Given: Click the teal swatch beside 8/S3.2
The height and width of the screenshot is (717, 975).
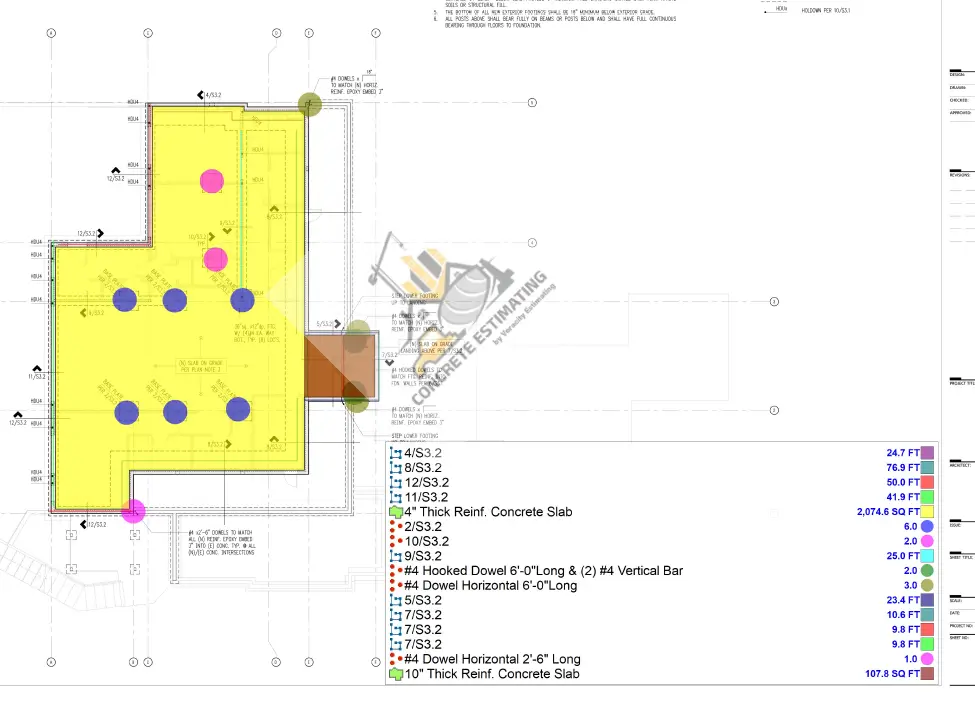Looking at the screenshot, I should (x=928, y=467).
